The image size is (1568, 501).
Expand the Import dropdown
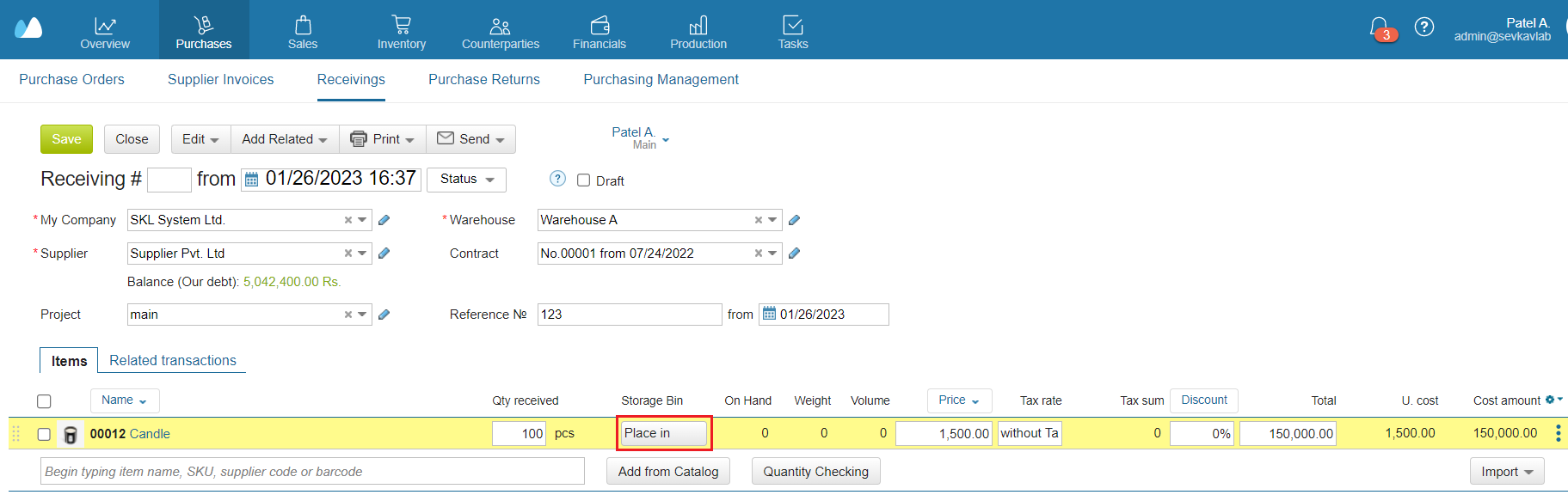point(1507,472)
